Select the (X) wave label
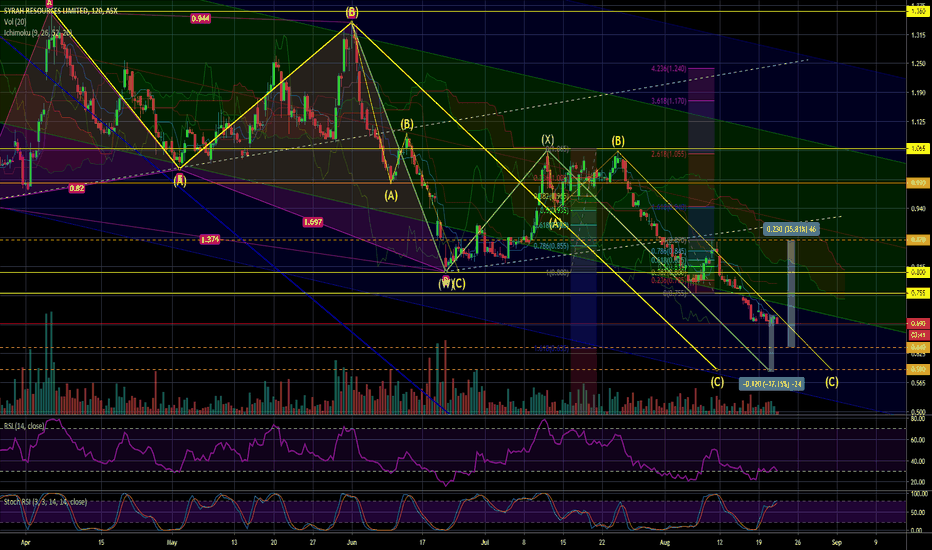Image resolution: width=932 pixels, height=550 pixels. (x=547, y=139)
